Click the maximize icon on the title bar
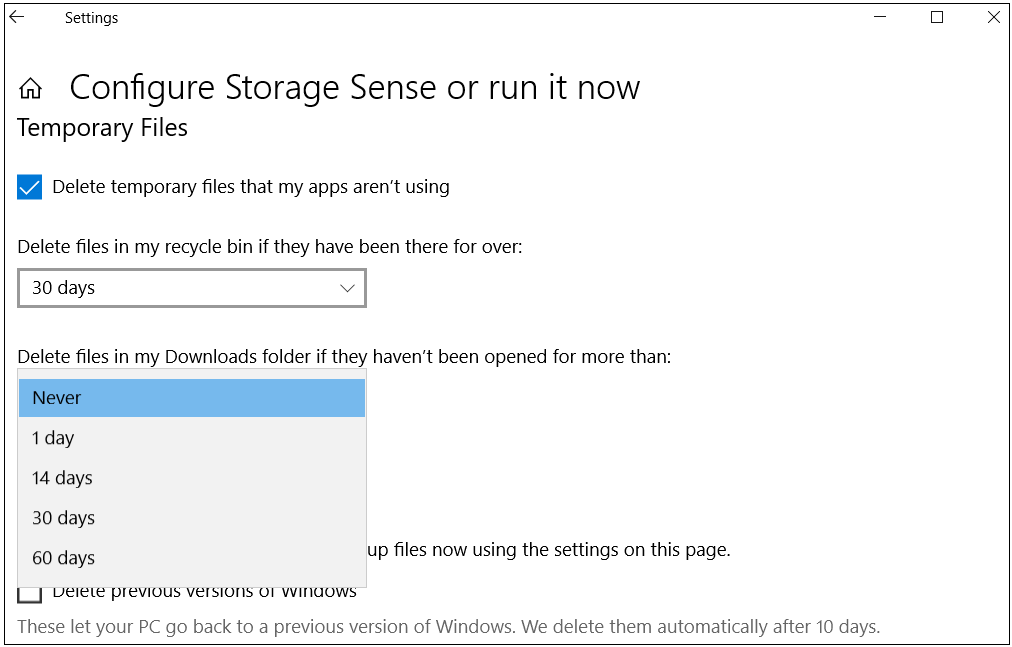 (x=937, y=17)
